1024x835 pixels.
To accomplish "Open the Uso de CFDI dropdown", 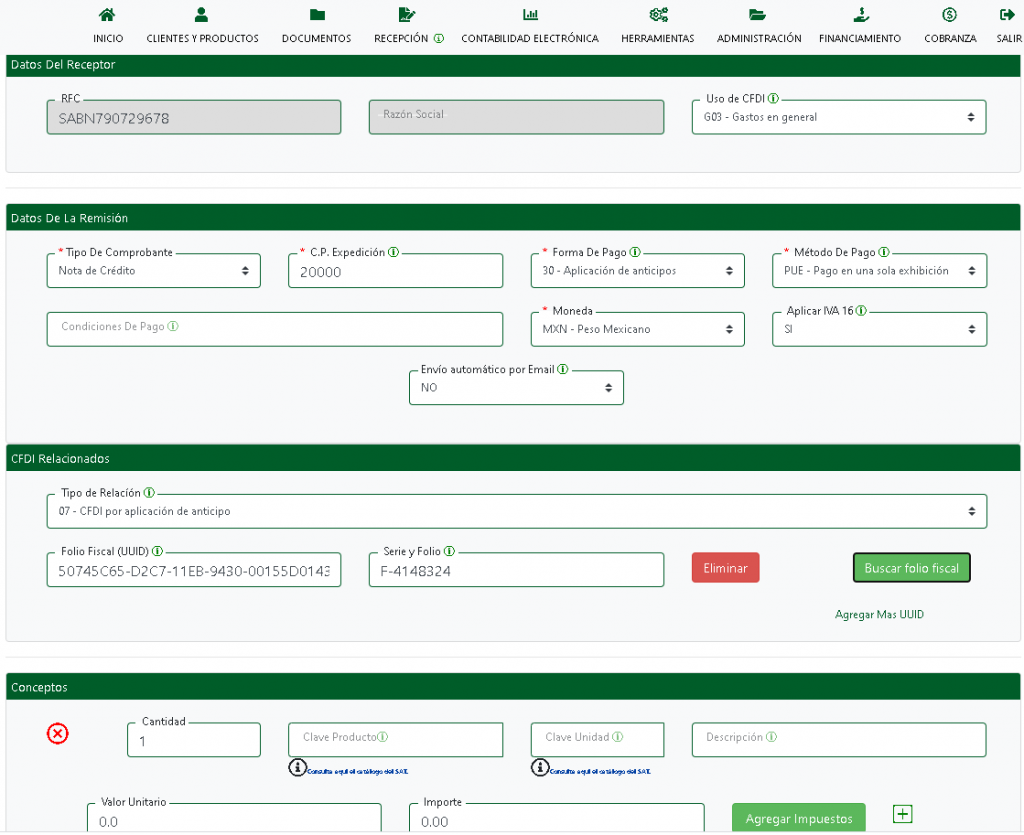I will click(838, 117).
